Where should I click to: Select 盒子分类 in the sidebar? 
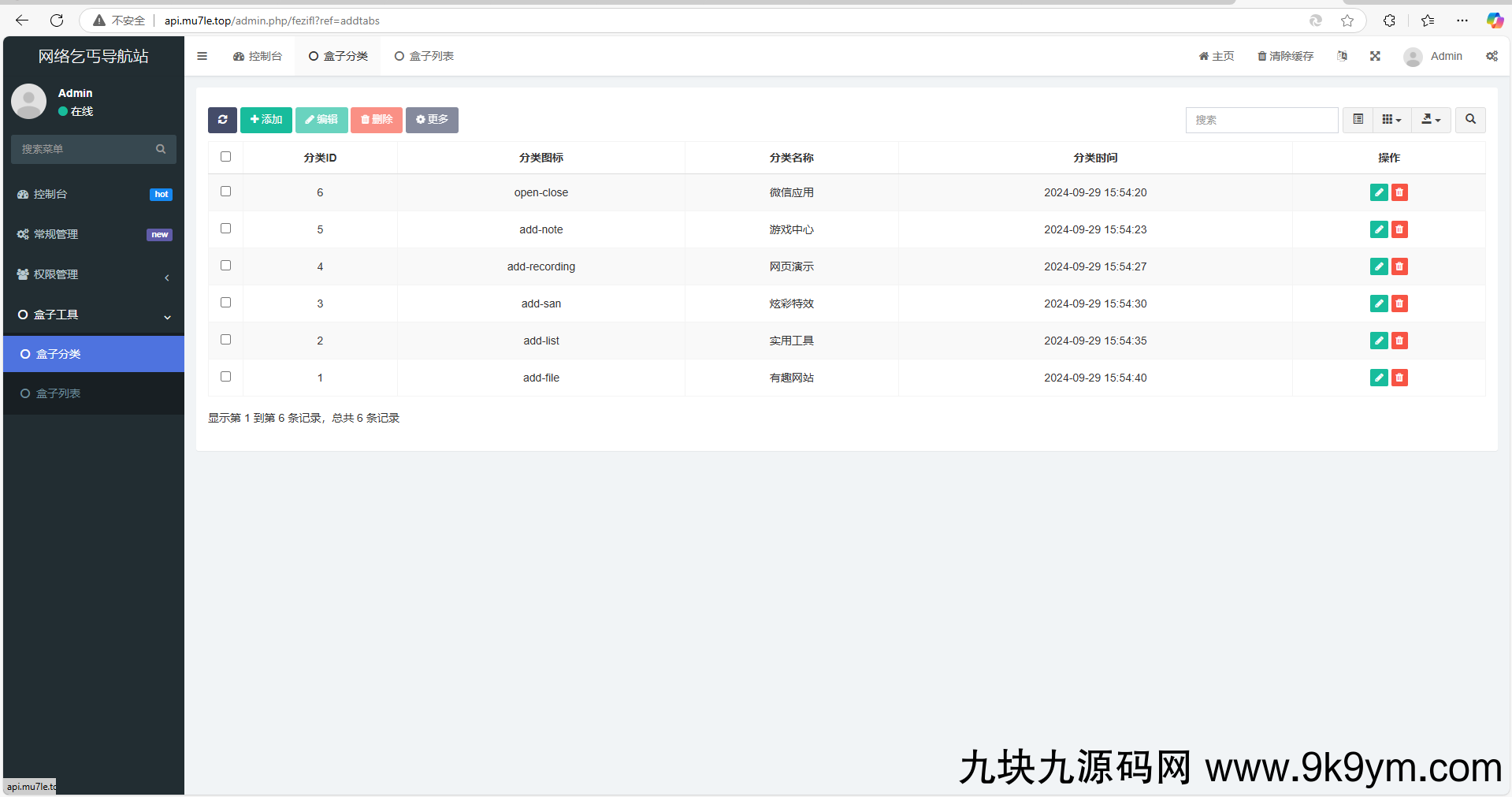coord(94,354)
